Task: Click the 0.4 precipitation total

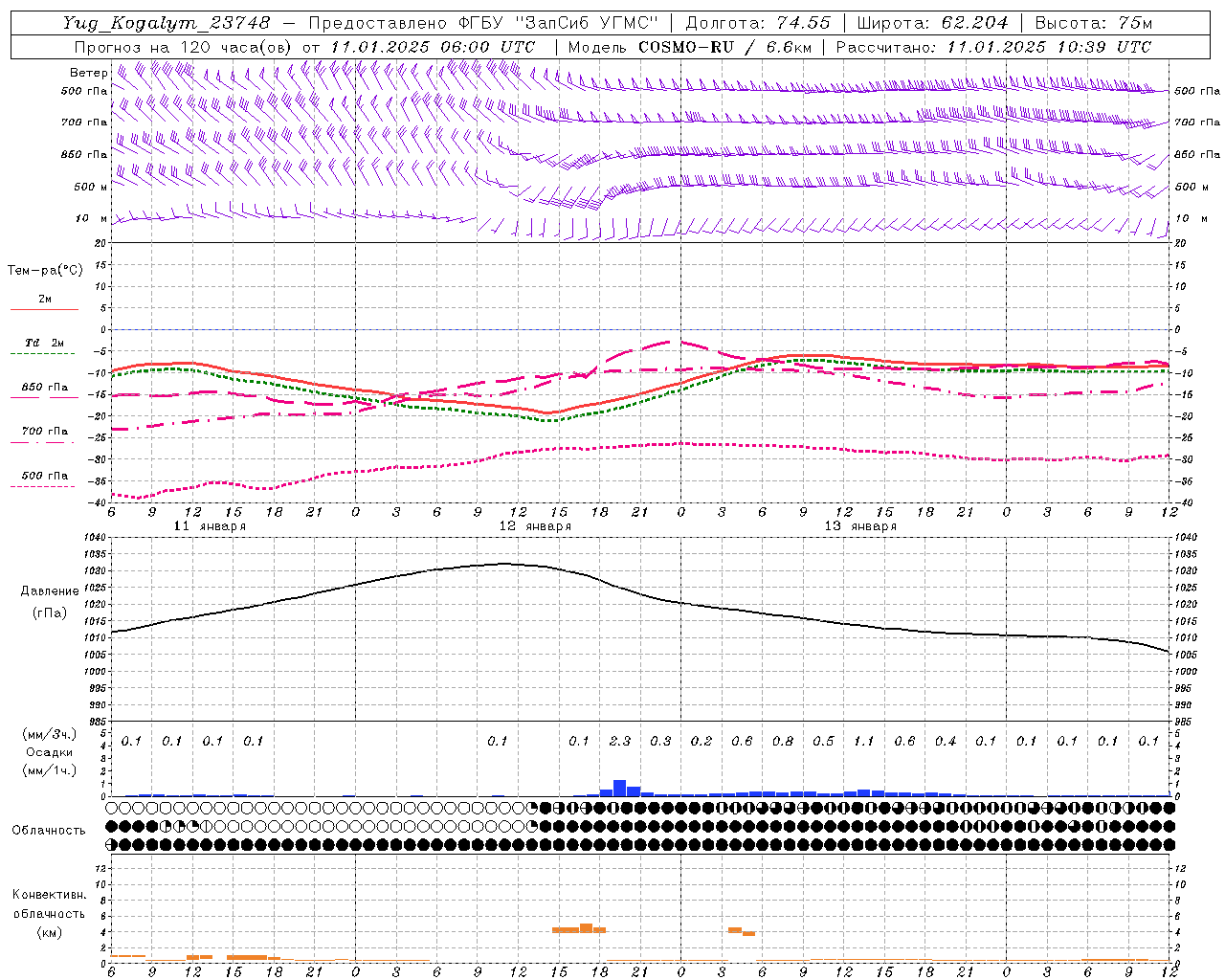Action: [946, 741]
